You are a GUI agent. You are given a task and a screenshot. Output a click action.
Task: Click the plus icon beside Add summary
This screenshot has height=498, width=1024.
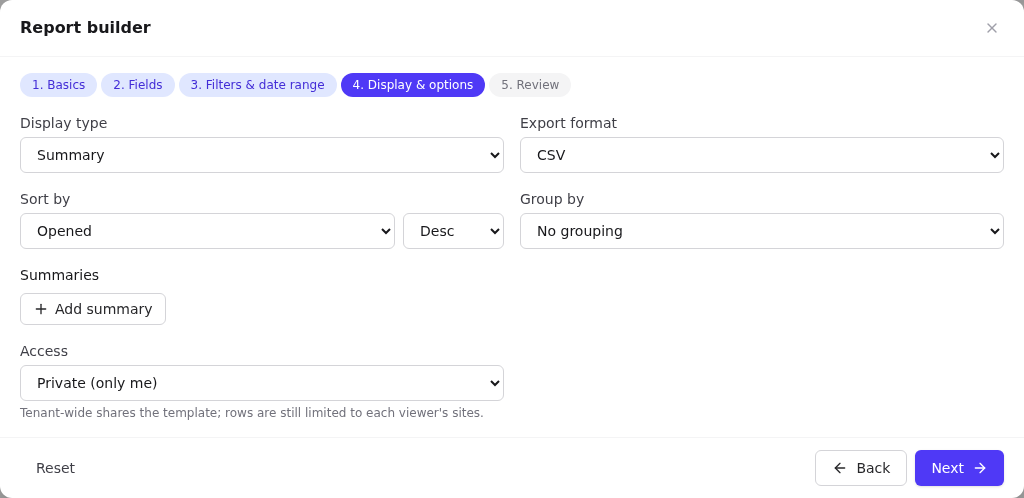tap(41, 309)
